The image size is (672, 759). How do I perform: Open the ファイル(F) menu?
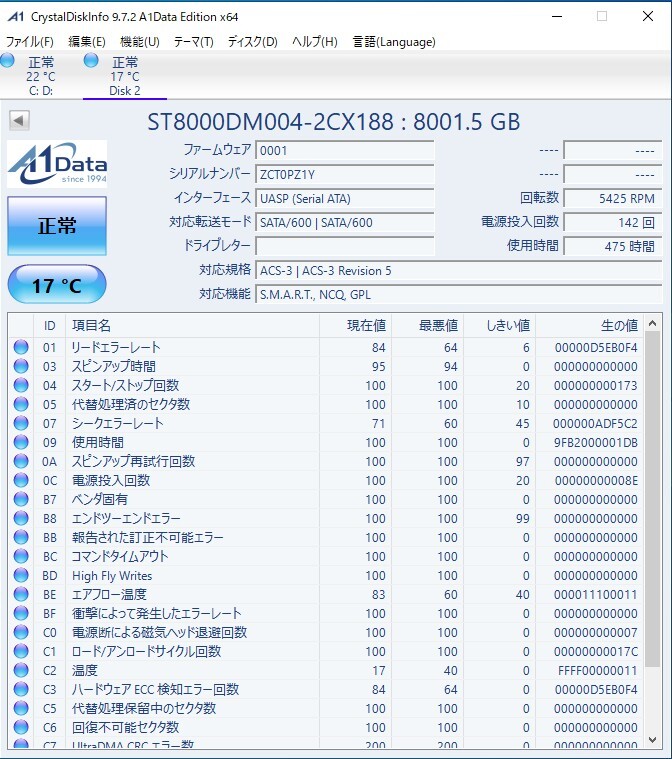coord(30,42)
